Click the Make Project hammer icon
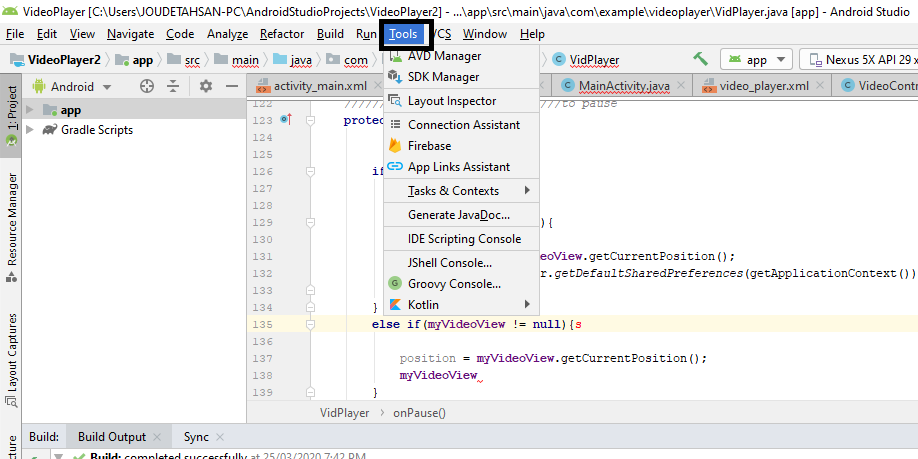The height and width of the screenshot is (459, 918). click(700, 59)
